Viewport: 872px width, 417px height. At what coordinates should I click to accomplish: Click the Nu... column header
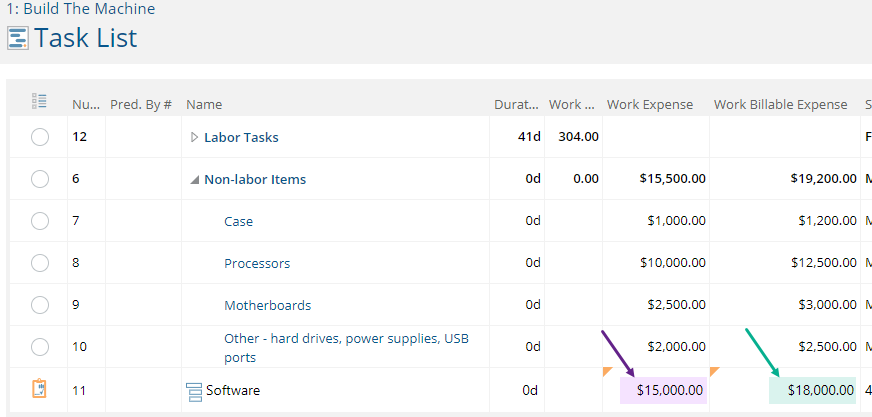tap(86, 105)
